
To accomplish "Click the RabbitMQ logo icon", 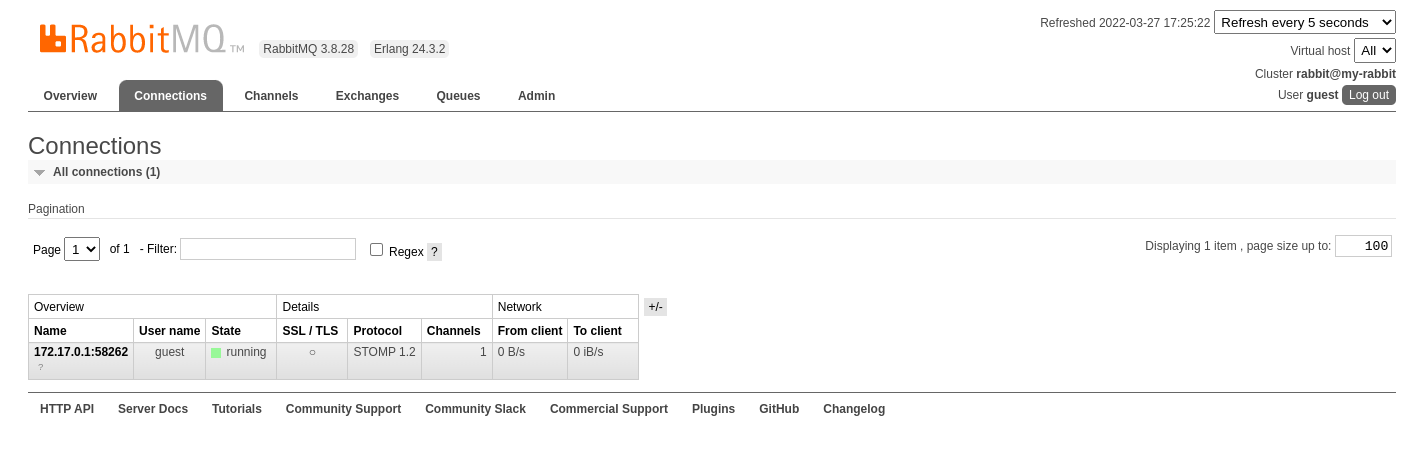I will 53,38.
